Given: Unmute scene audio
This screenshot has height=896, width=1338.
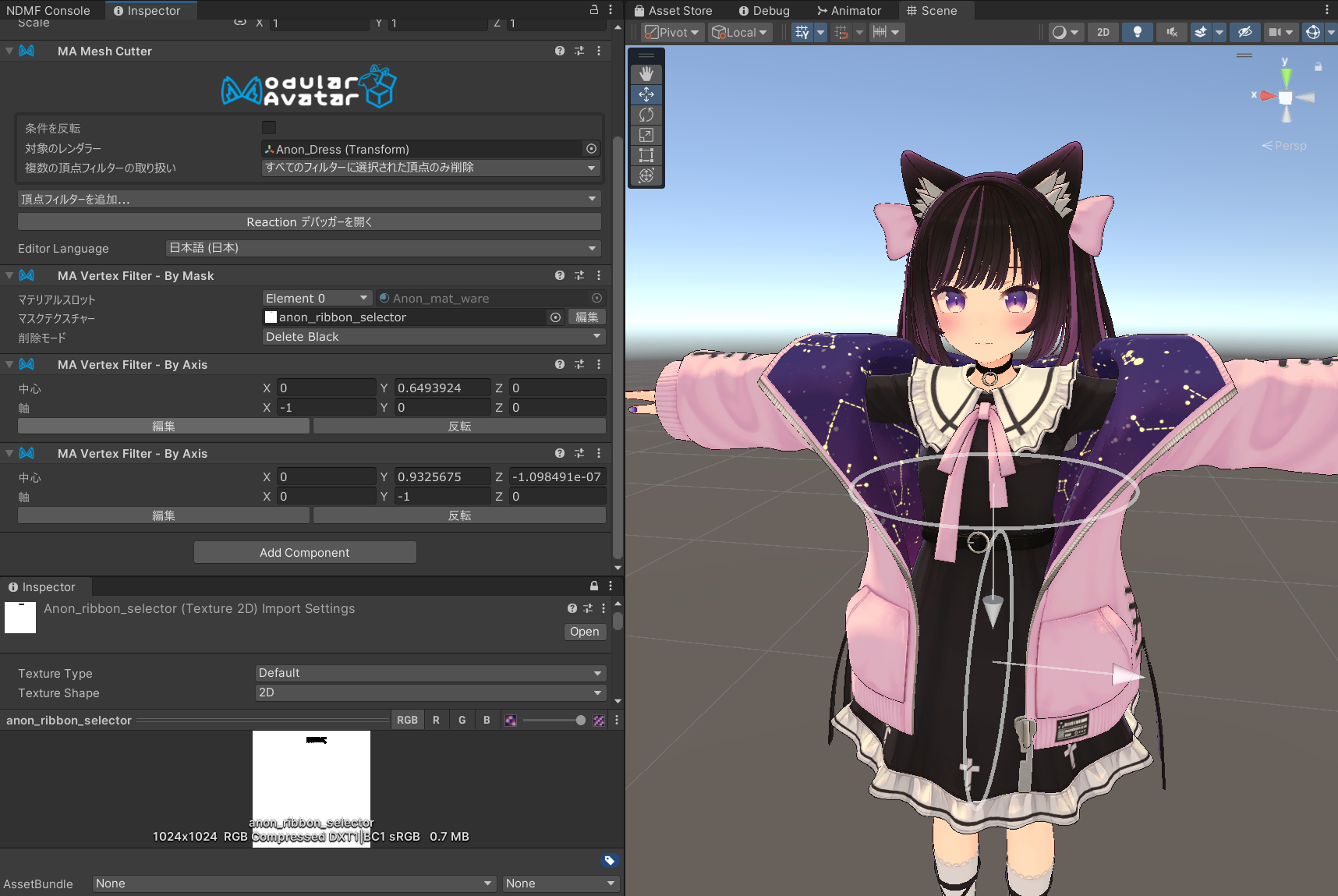Looking at the screenshot, I should point(1170,32).
